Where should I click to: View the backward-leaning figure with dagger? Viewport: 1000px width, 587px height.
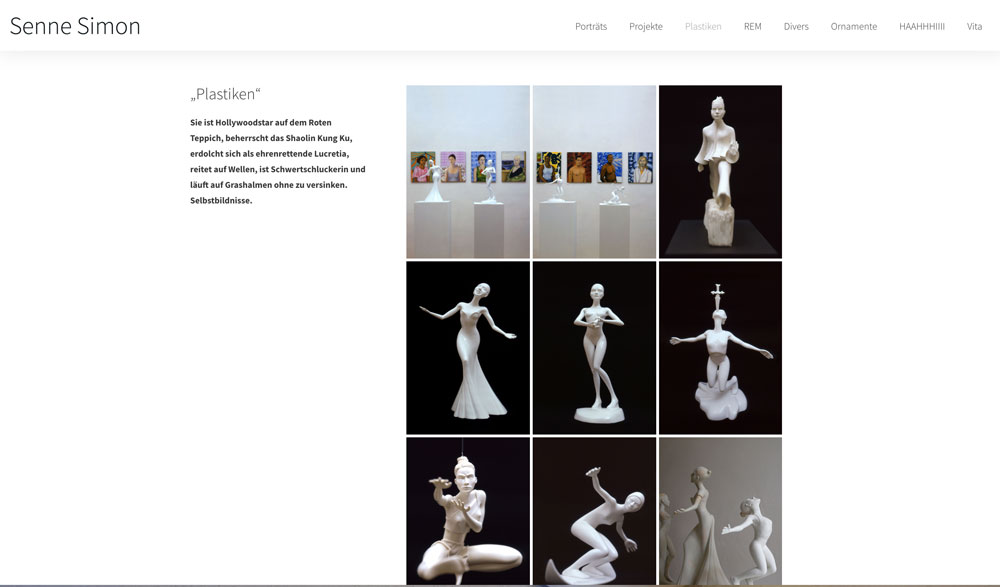[x=594, y=510]
